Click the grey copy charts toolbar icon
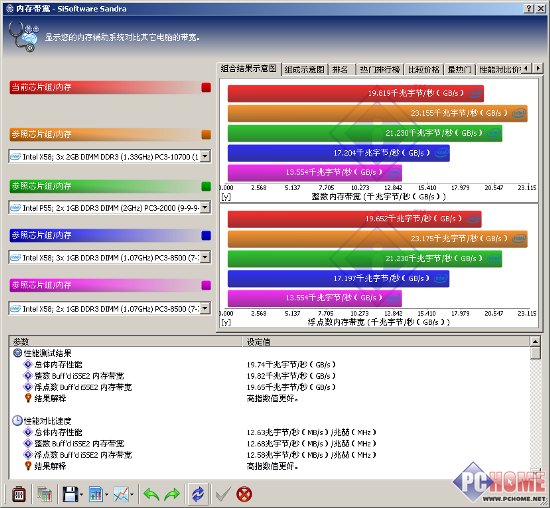550x508 pixels. click(x=44, y=494)
